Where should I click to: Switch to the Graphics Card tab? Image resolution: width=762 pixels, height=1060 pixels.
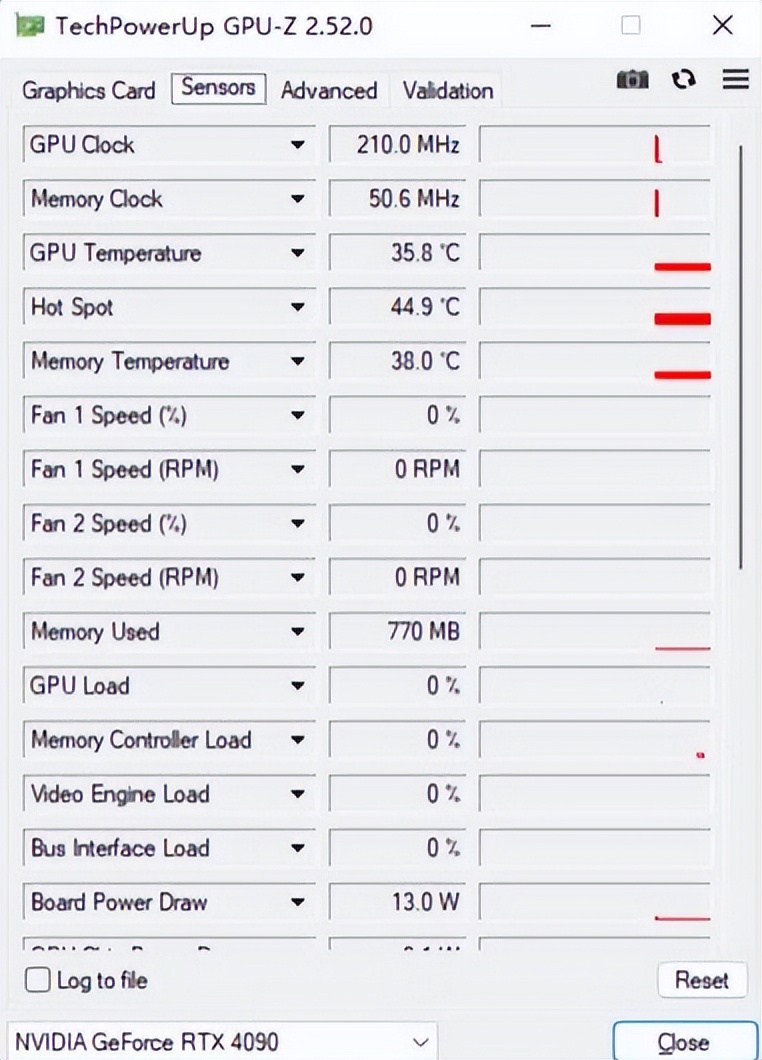click(88, 90)
